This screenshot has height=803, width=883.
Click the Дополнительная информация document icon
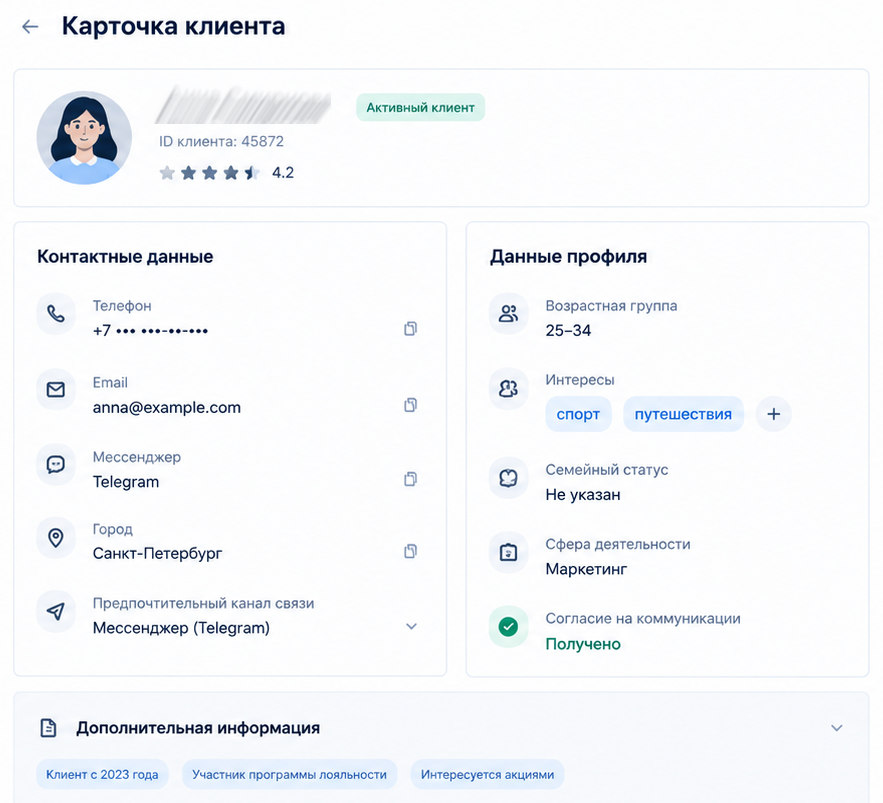tap(48, 728)
